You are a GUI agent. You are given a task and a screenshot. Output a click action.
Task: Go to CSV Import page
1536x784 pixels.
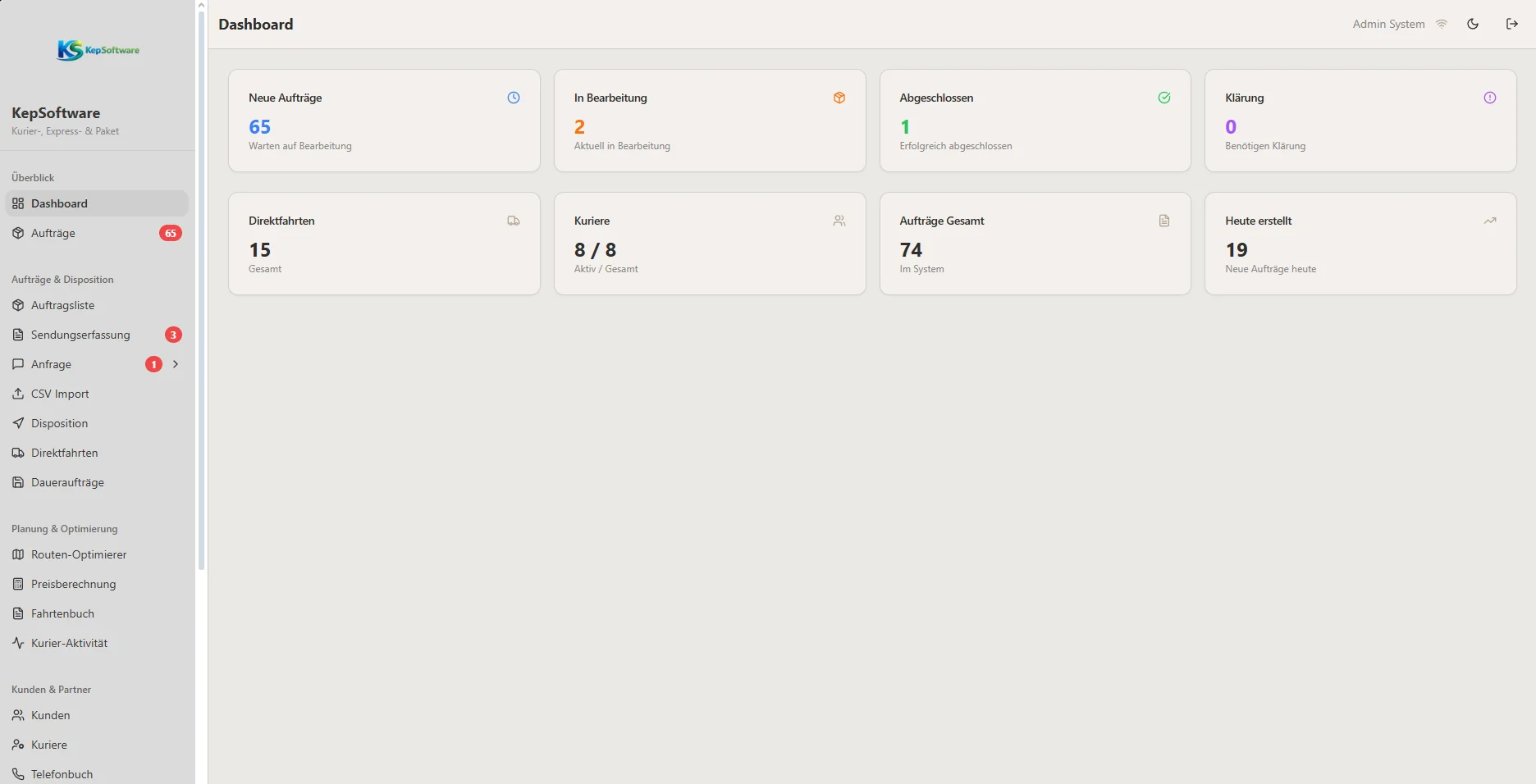(x=60, y=394)
